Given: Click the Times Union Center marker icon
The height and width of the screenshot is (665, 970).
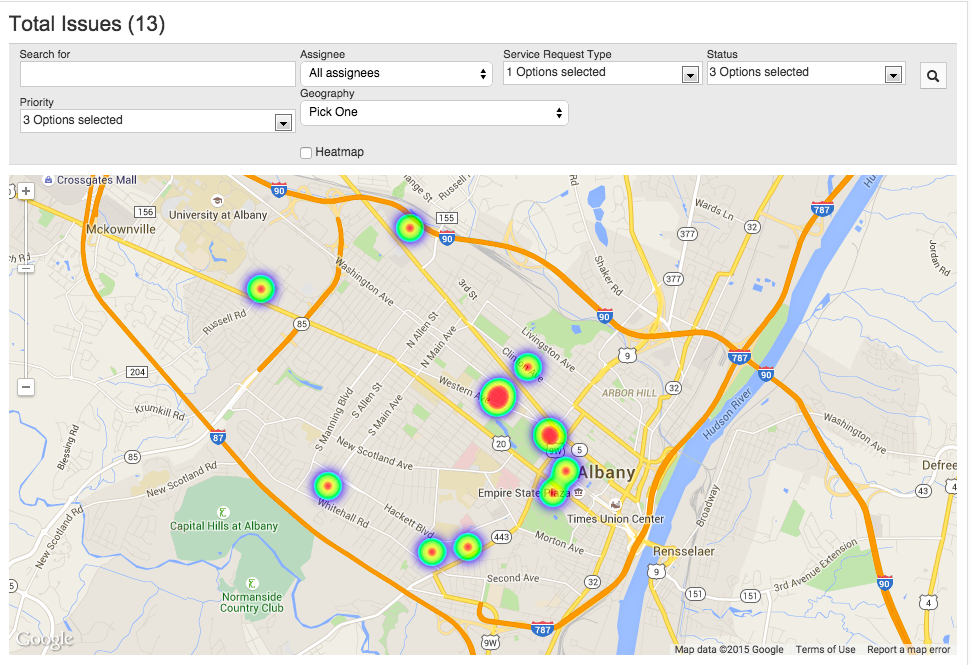Looking at the screenshot, I should pos(615,504).
